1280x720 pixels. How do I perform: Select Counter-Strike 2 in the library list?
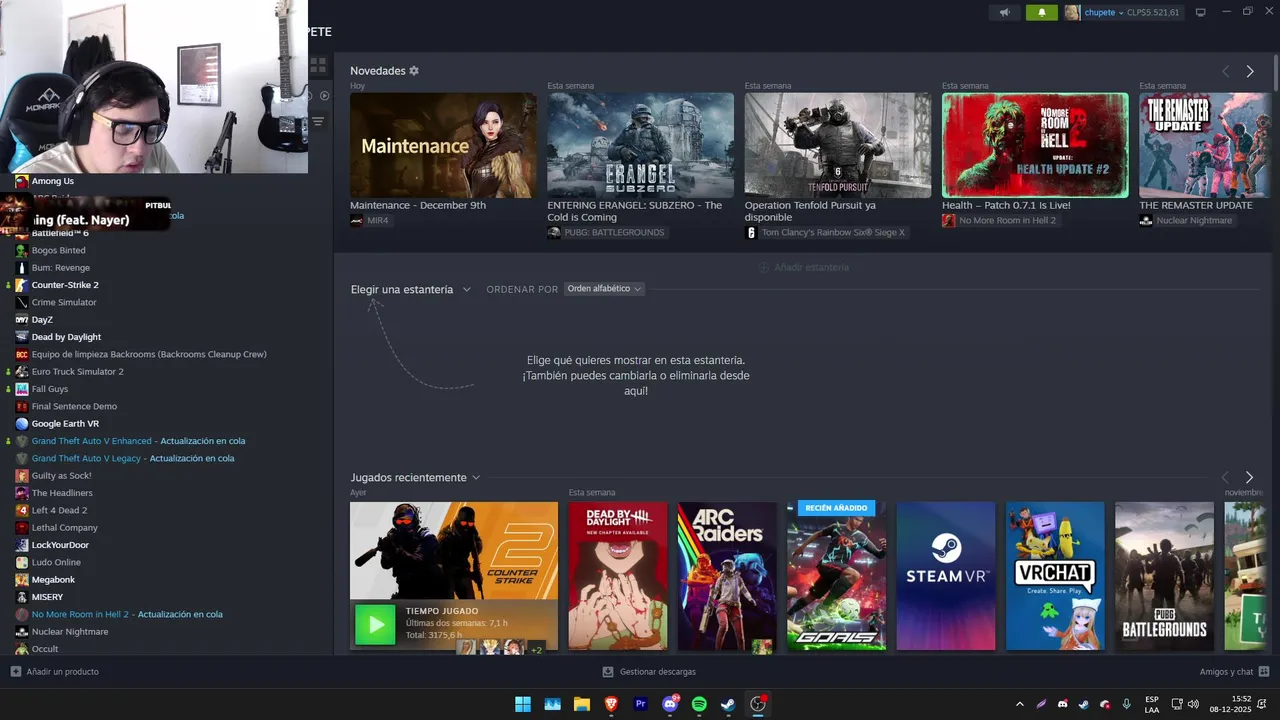65,285
